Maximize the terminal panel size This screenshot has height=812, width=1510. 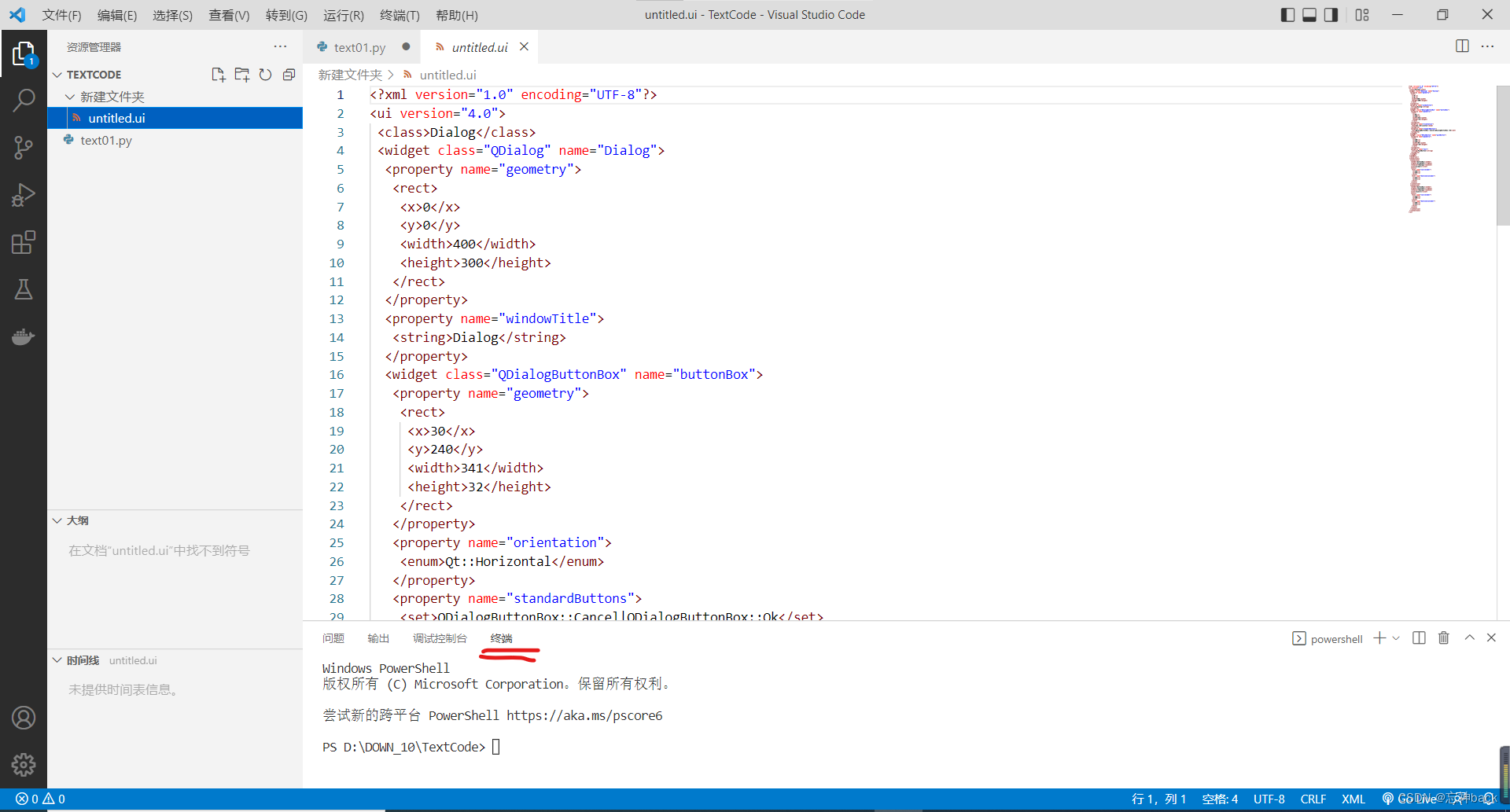click(1469, 638)
